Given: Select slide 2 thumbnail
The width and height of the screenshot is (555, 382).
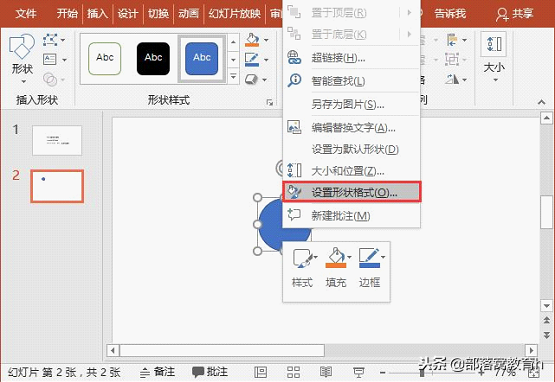Looking at the screenshot, I should pos(57,186).
